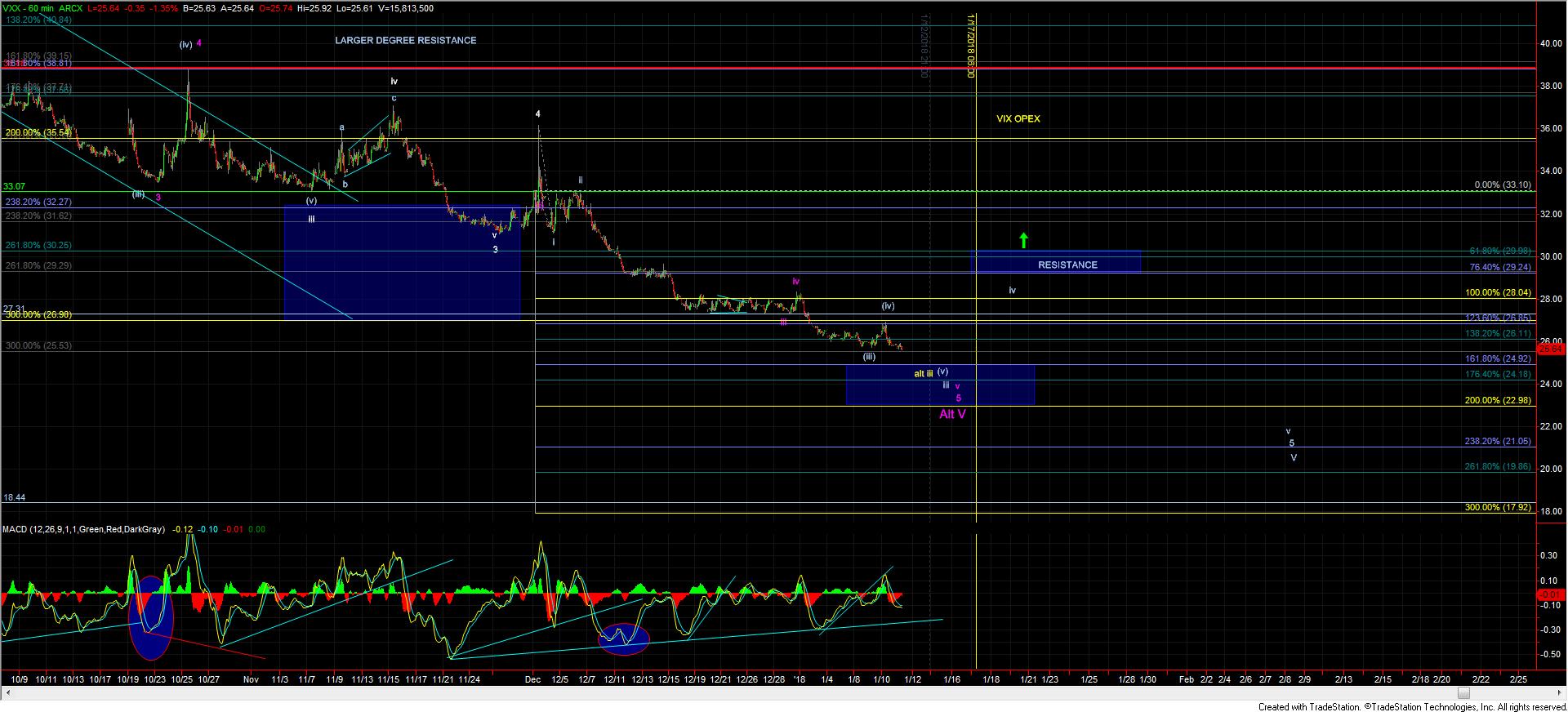
Task: Click the 33.07 price level label
Action: click(14, 186)
